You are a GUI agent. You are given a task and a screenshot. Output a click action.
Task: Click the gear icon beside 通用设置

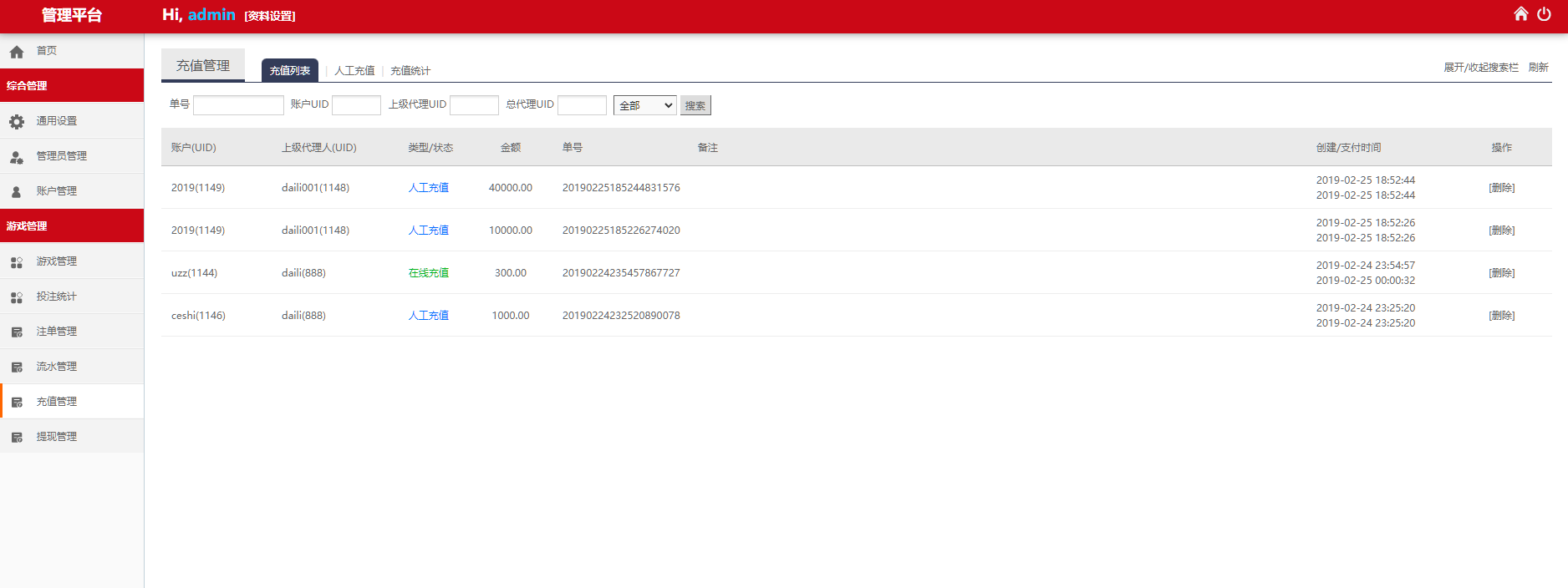pyautogui.click(x=17, y=122)
